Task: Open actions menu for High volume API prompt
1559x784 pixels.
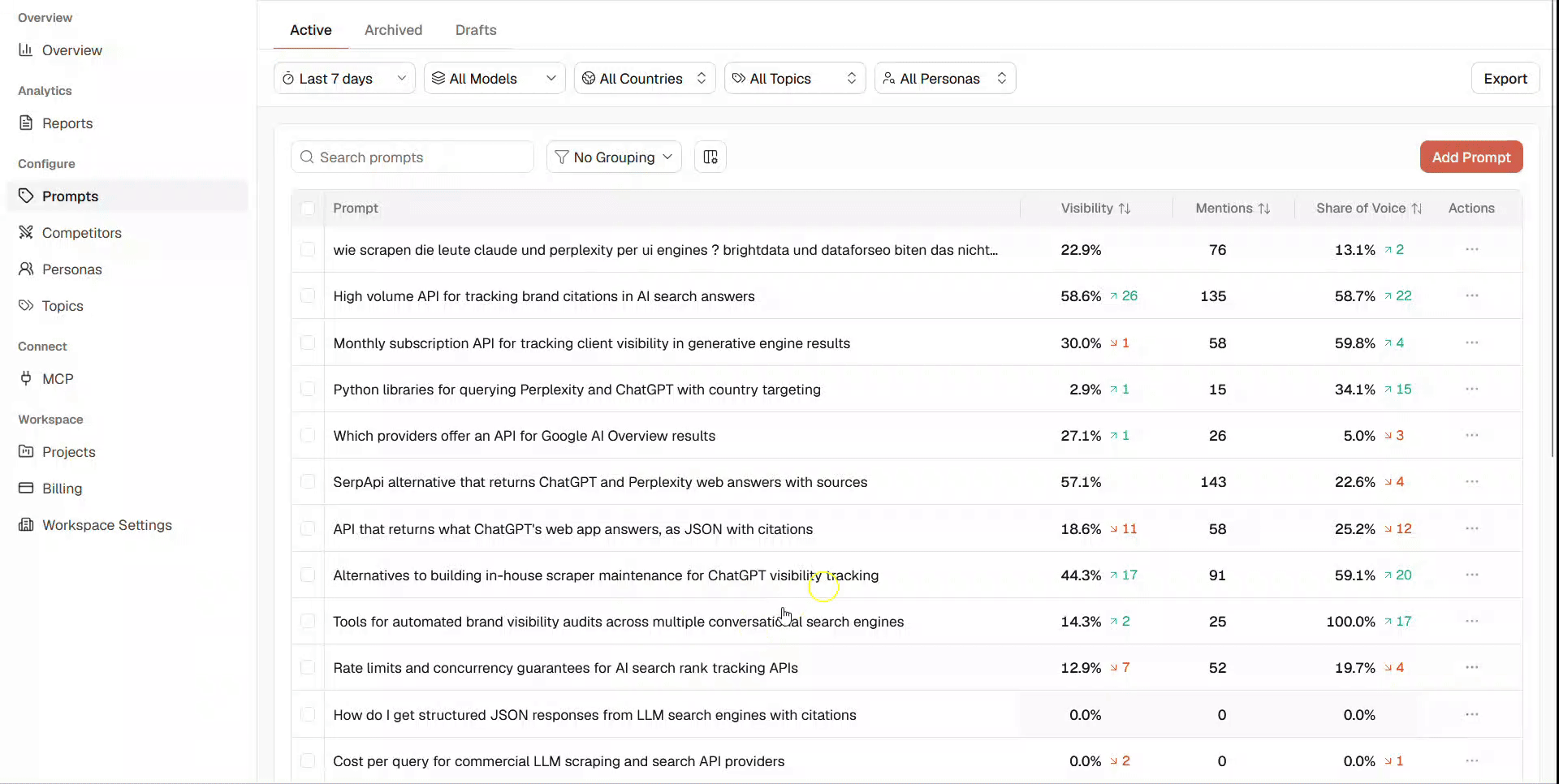Action: [1472, 296]
